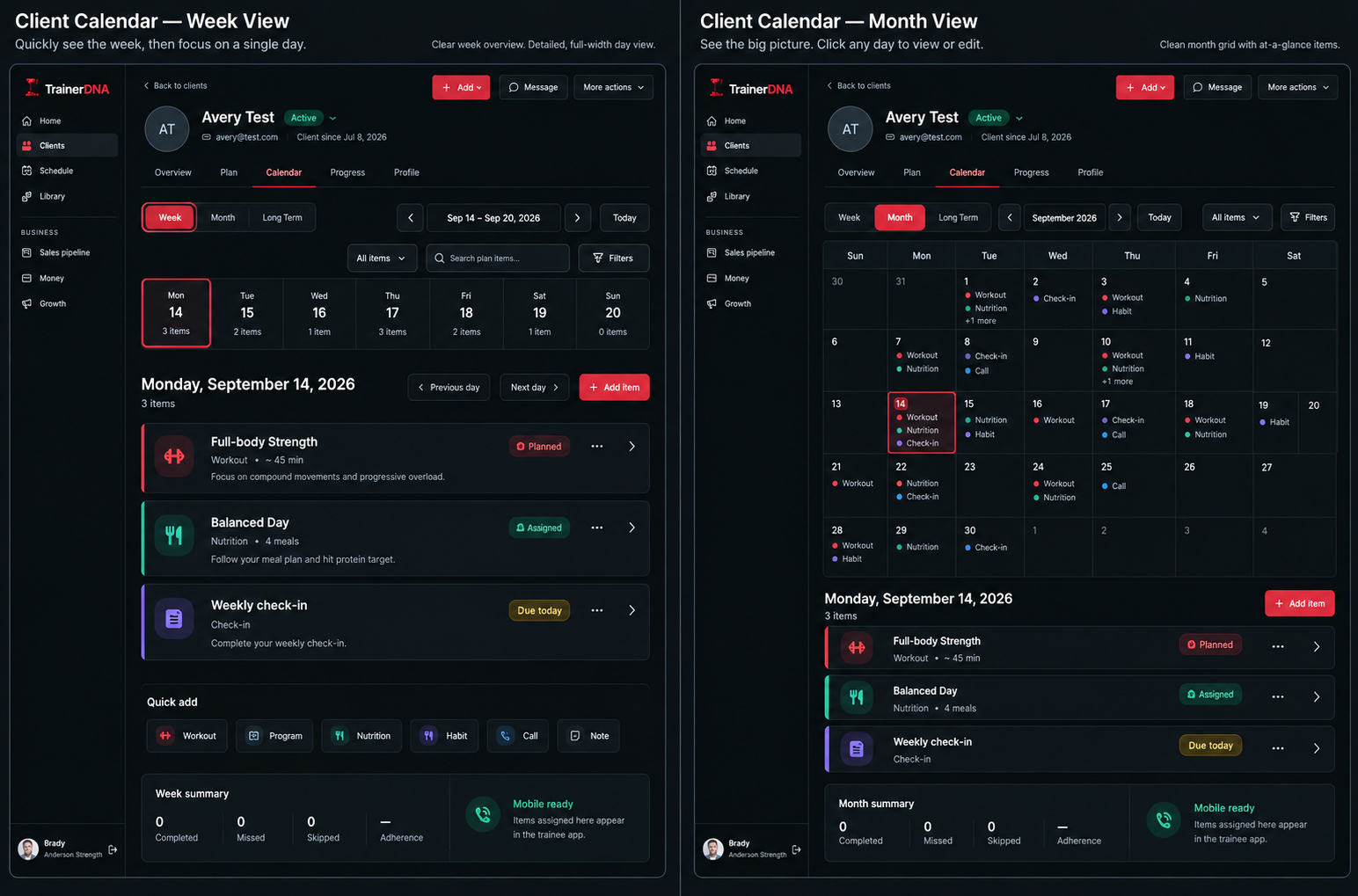Open the All items dropdown in Week View
This screenshot has width=1358, height=896.
click(382, 258)
